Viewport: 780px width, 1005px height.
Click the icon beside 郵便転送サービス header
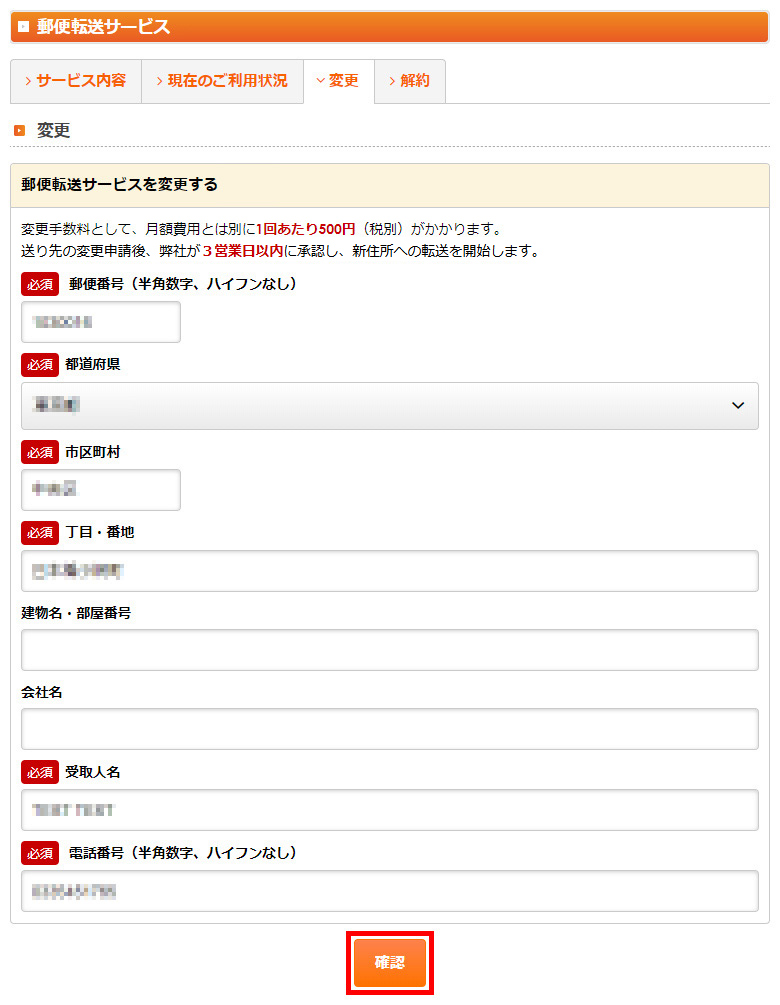[24, 27]
